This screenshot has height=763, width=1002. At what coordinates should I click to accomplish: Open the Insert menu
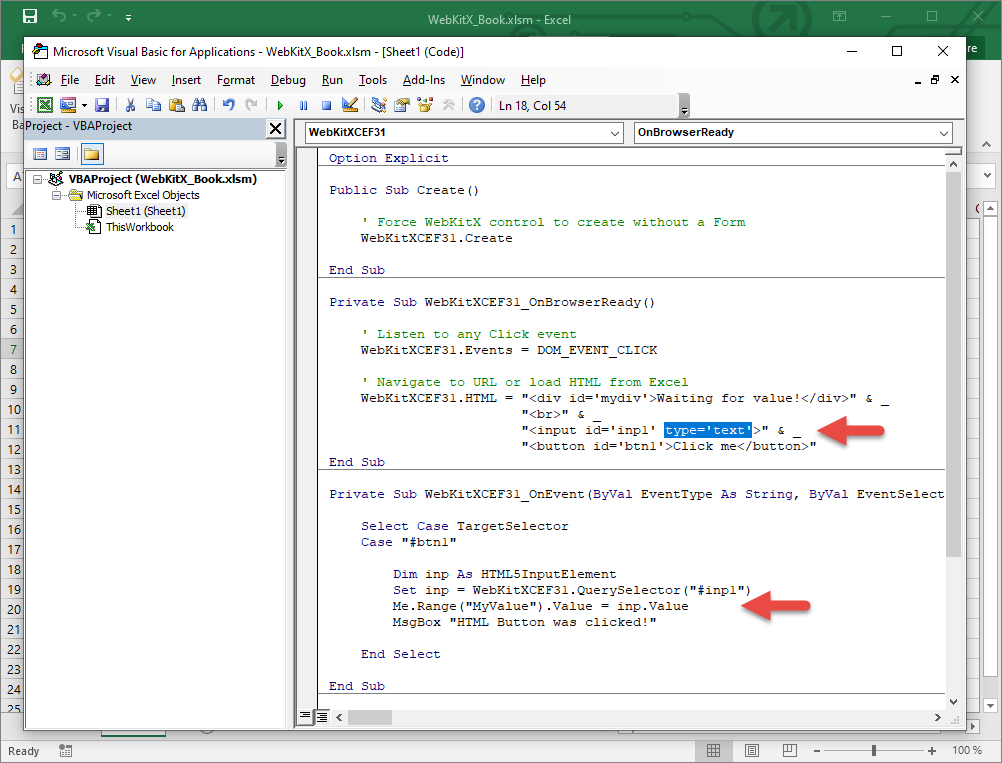click(186, 80)
